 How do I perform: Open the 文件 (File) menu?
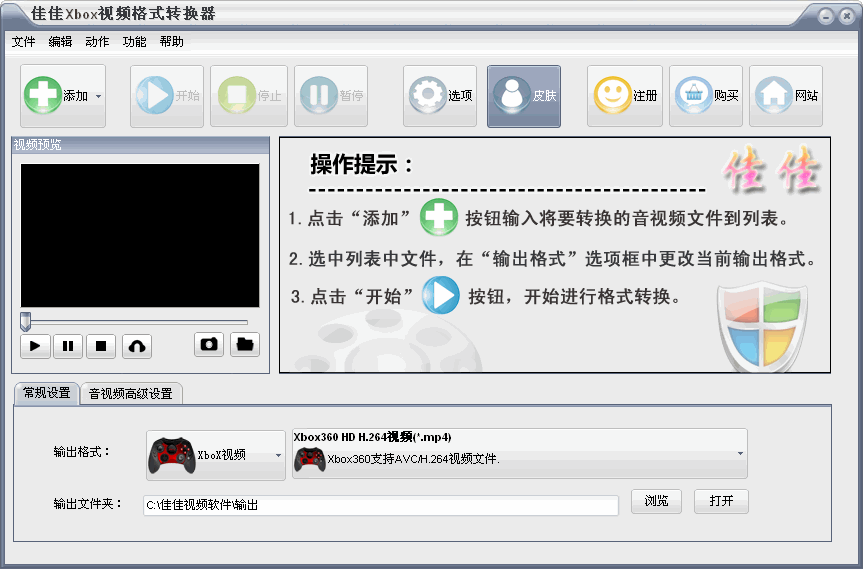(x=23, y=42)
